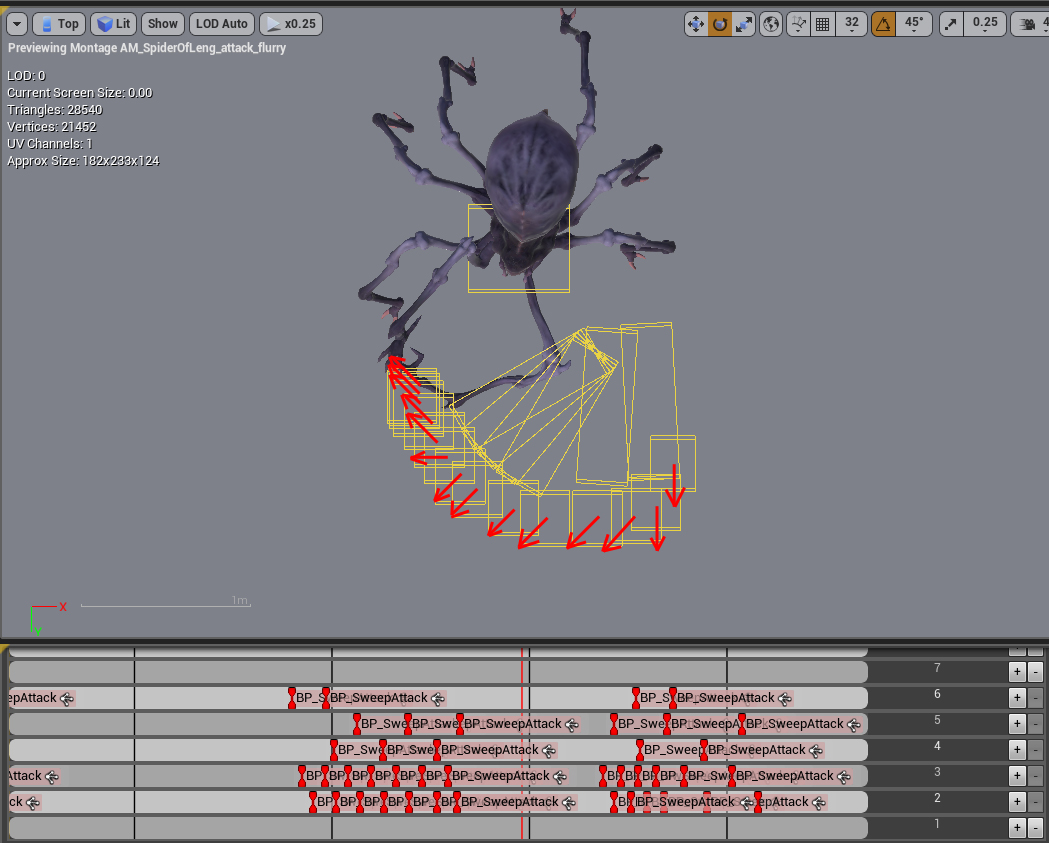Image resolution: width=1049 pixels, height=843 pixels.
Task: Click the camera speed icon
Action: [x=1029, y=24]
